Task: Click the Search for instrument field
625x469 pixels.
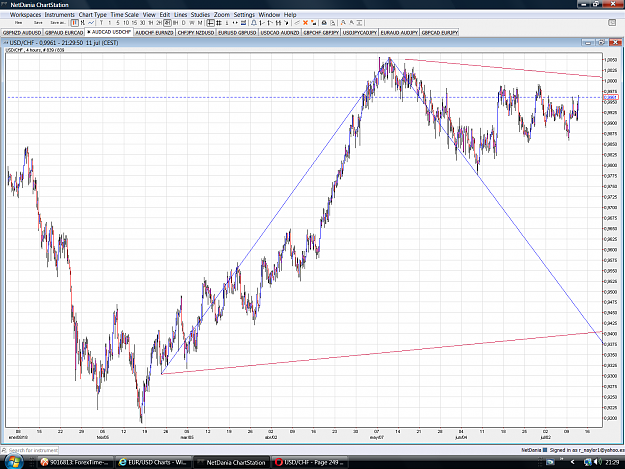Action: [30, 450]
